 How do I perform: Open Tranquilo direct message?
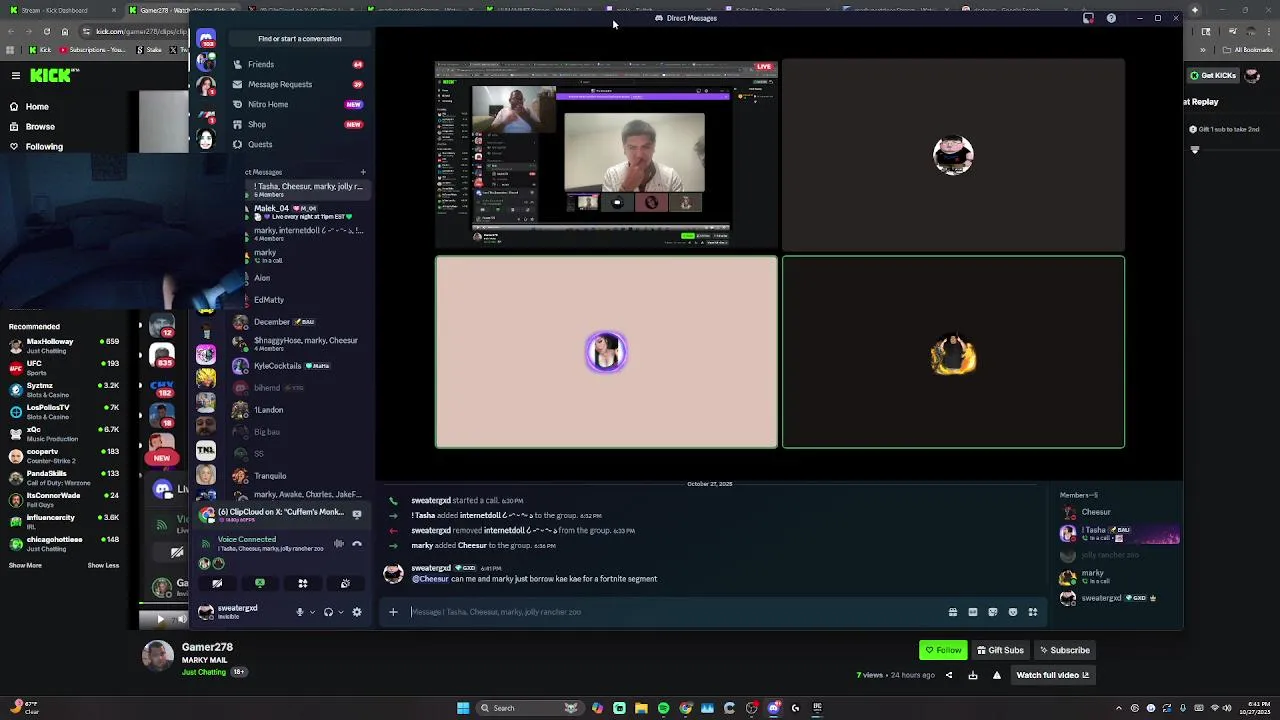(x=300, y=476)
